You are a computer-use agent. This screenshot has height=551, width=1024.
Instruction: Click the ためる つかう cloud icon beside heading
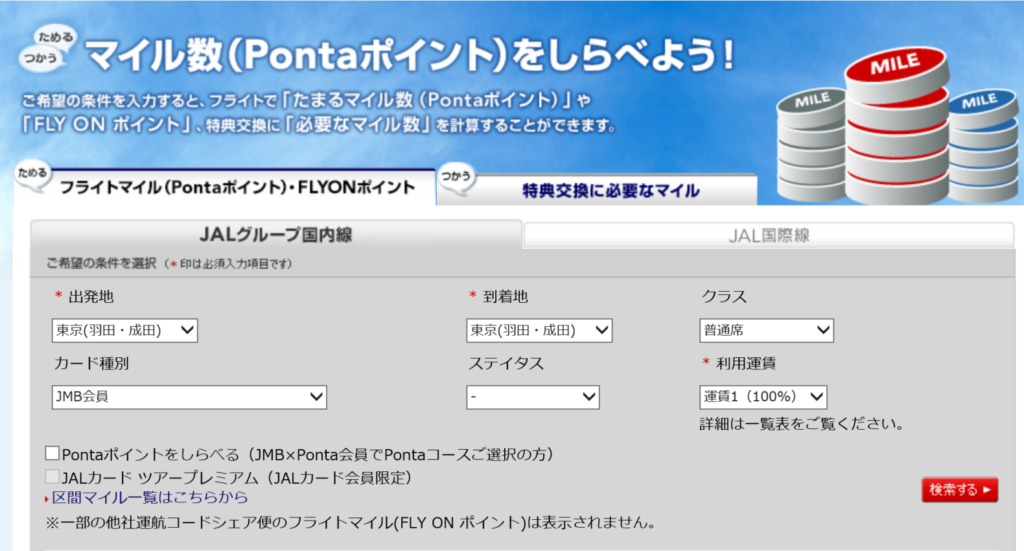50,47
